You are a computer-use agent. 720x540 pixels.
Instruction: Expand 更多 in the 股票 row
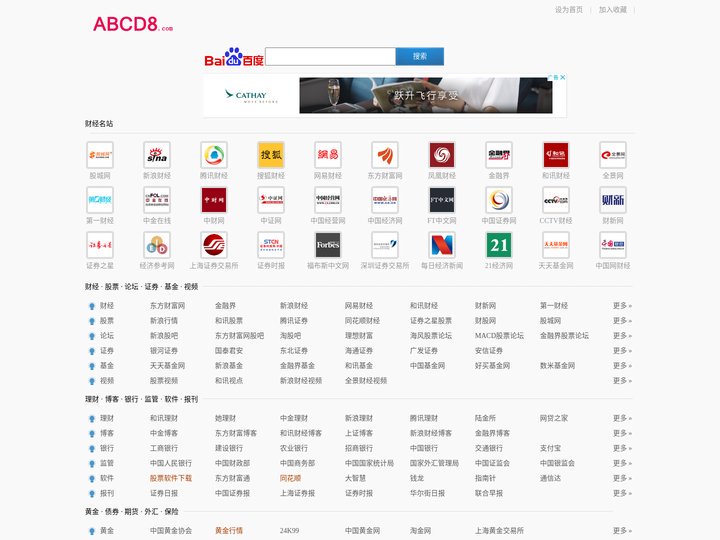(x=622, y=321)
